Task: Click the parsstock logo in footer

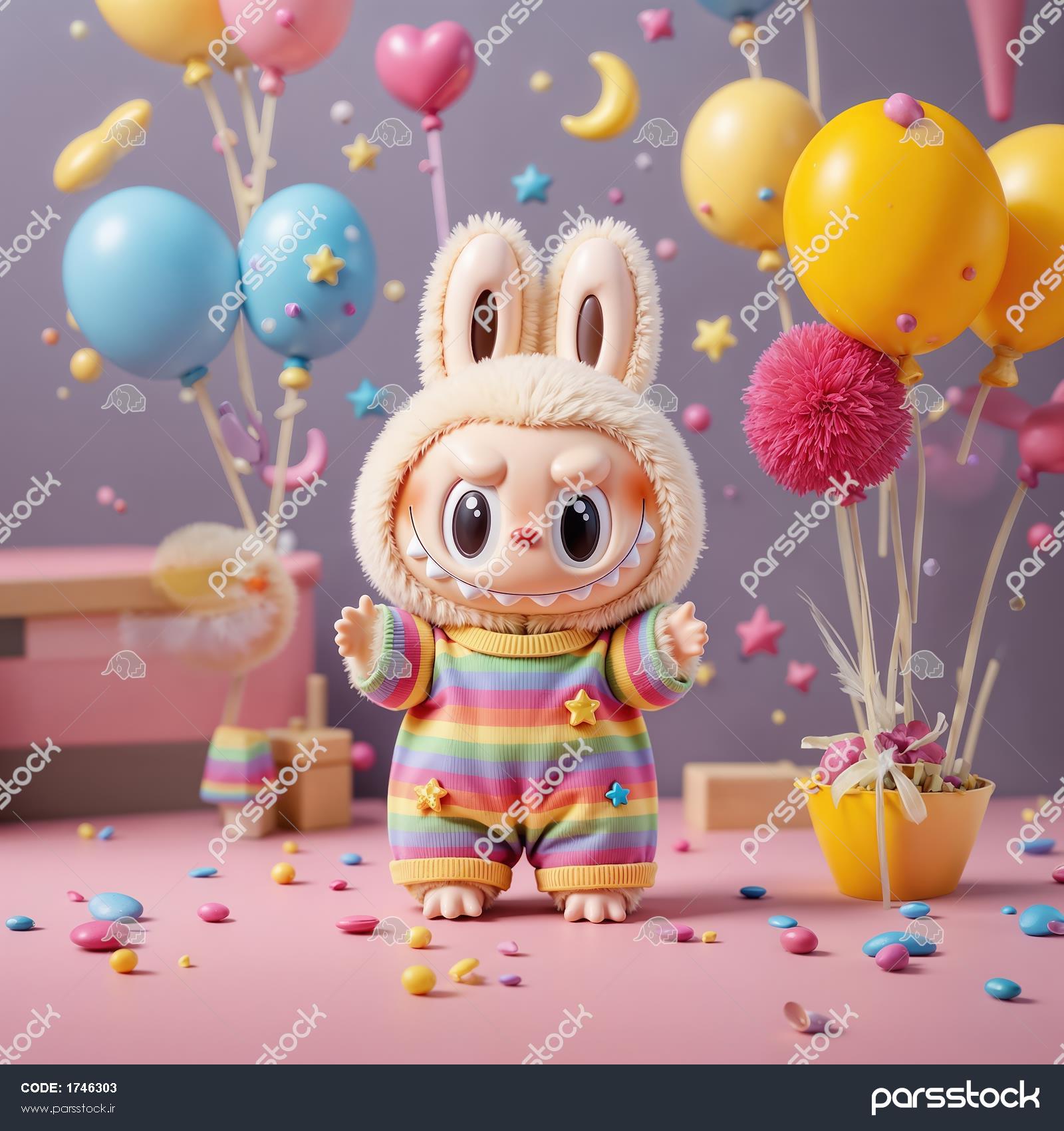Action: [955, 1096]
